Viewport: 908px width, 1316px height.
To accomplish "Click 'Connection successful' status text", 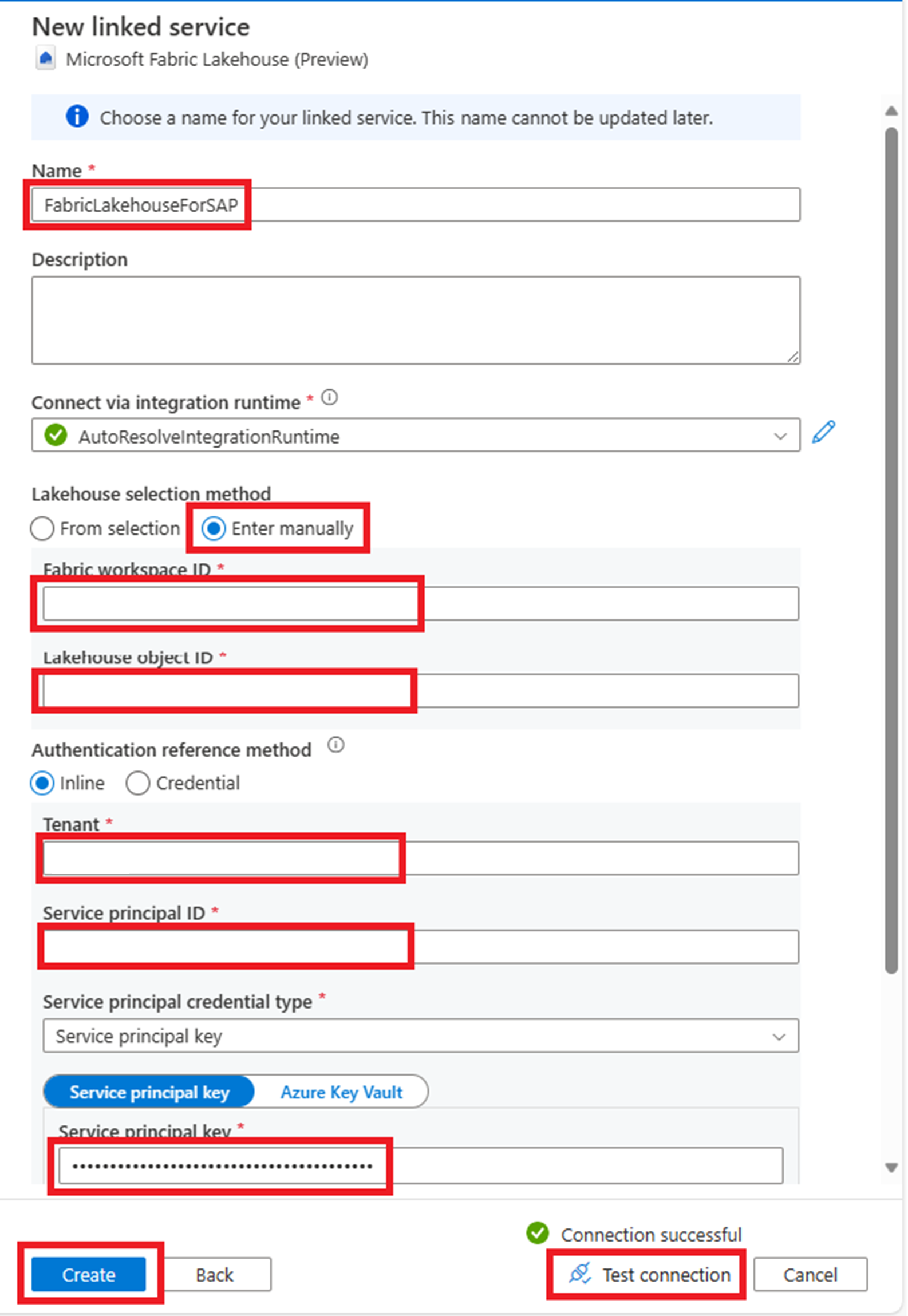I will click(x=651, y=1234).
